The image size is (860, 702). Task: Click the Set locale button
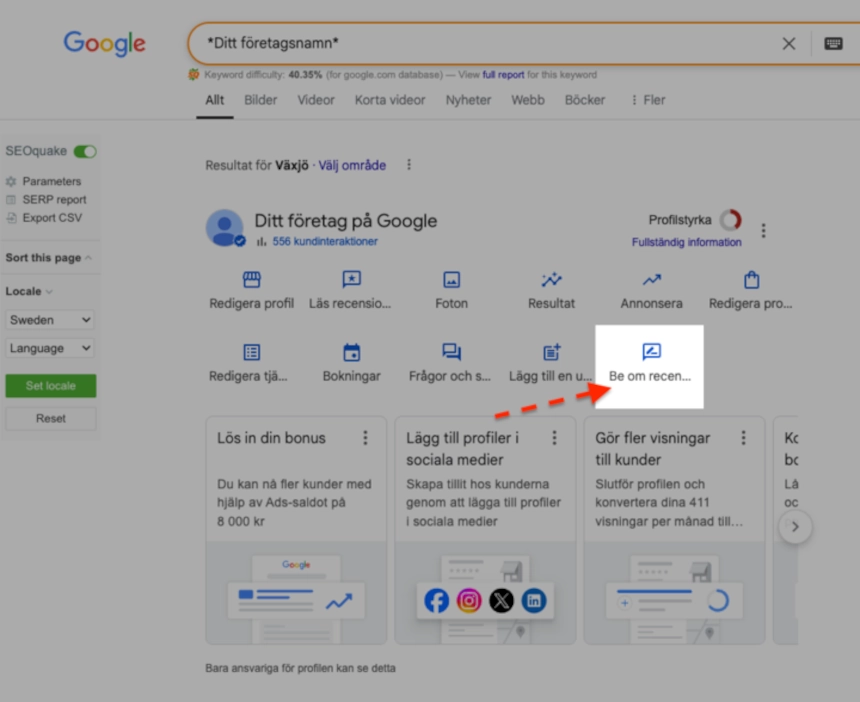(x=50, y=386)
